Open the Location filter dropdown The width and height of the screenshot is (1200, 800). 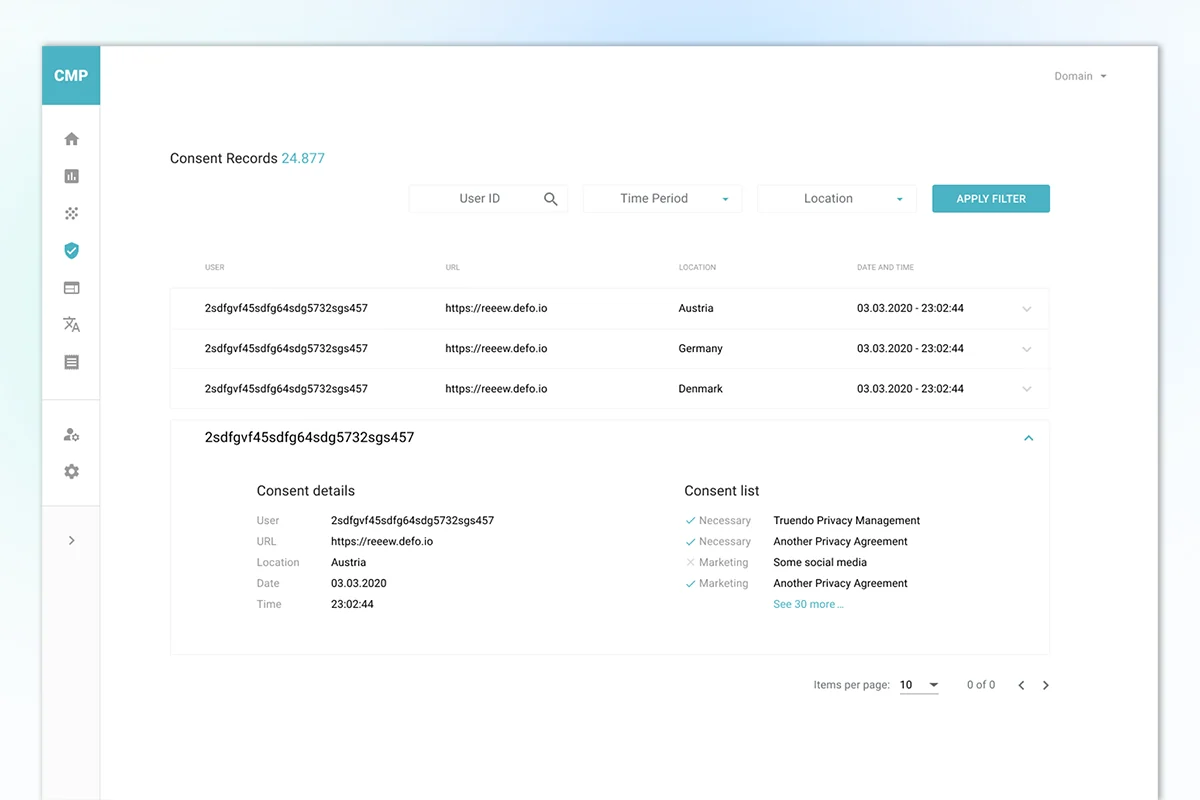pos(836,199)
